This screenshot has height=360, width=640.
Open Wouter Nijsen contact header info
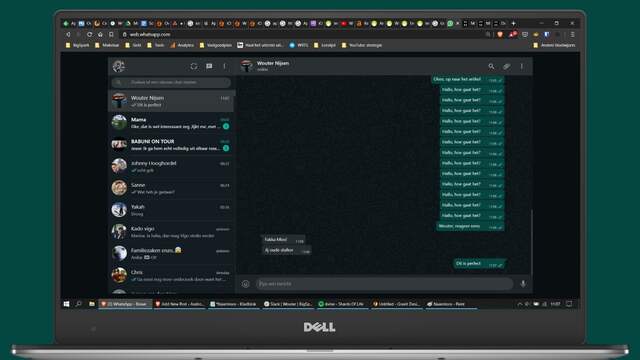point(273,66)
